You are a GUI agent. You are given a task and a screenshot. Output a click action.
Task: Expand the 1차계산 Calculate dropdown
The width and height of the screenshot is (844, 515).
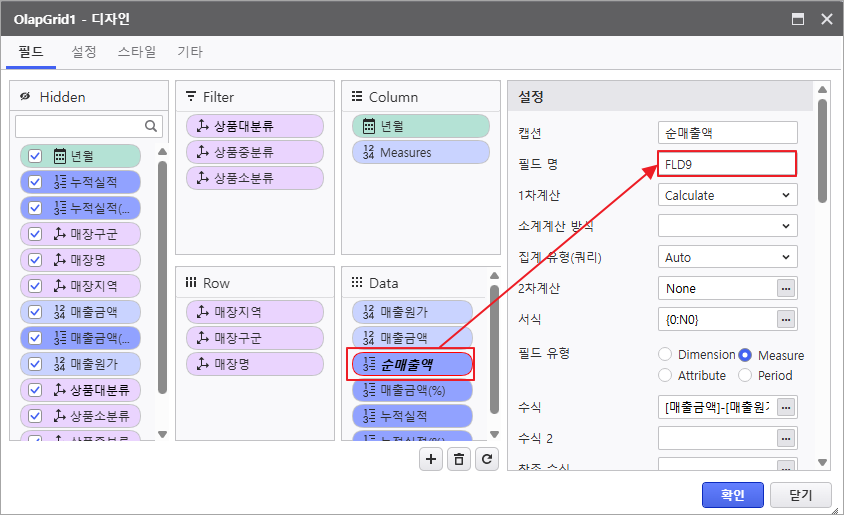[x=727, y=196]
